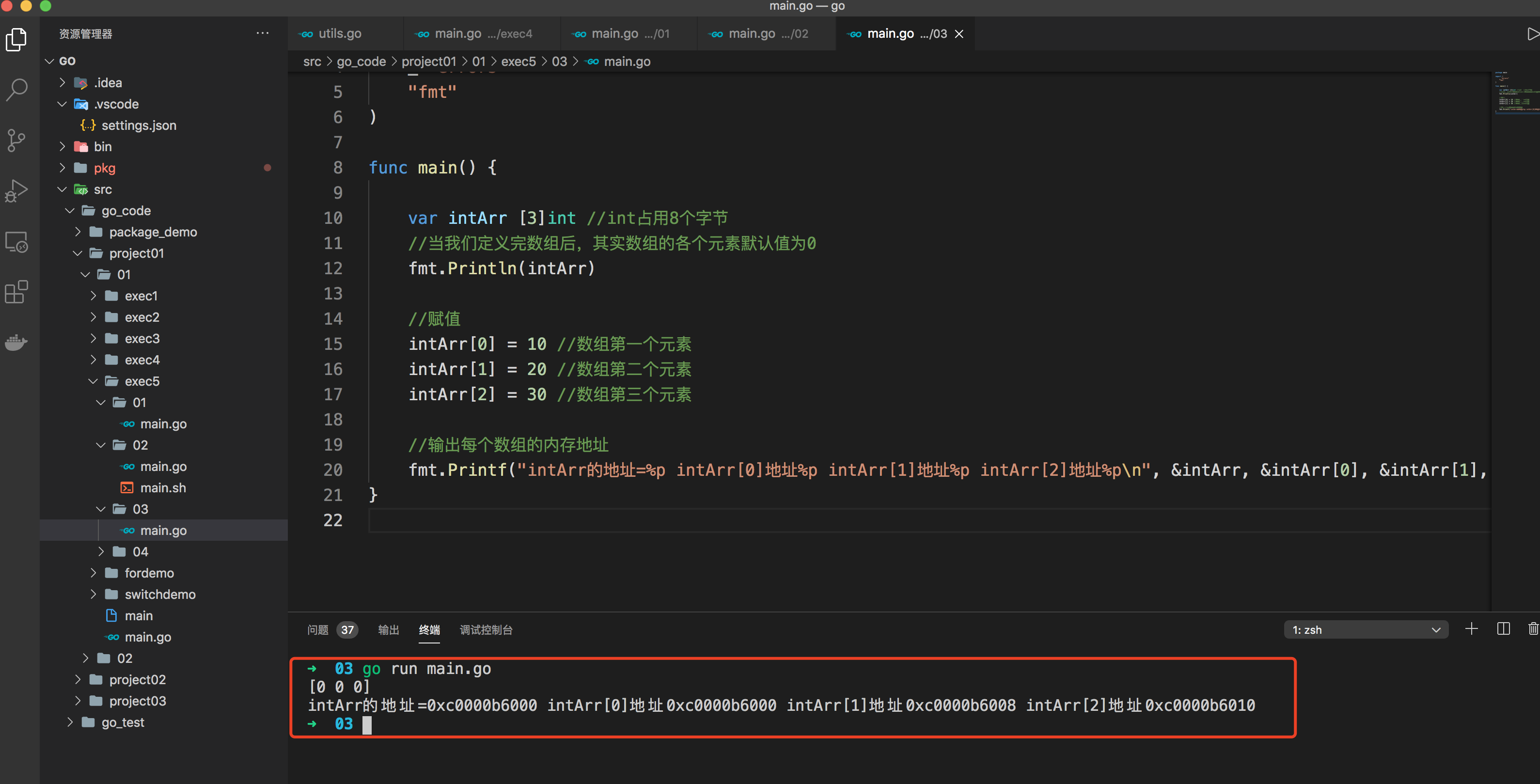
Task: Split the terminal panel
Action: tap(1503, 629)
